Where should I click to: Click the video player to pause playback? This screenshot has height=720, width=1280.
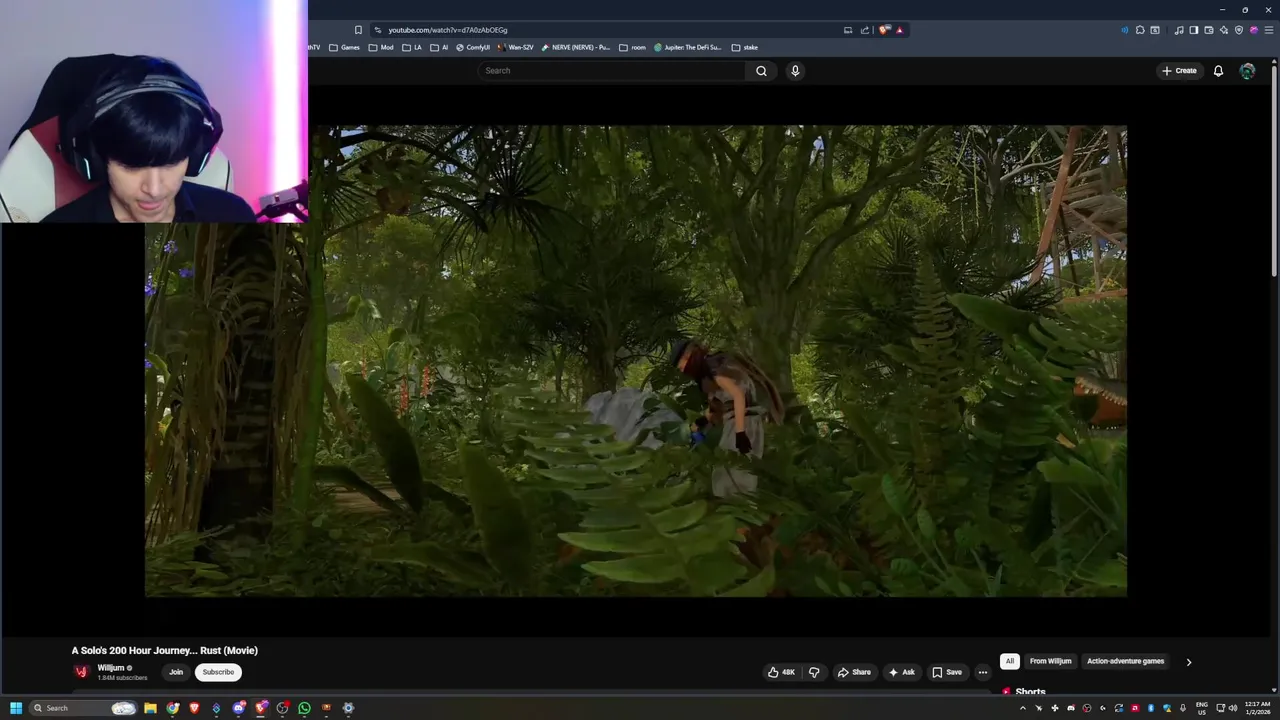(x=636, y=361)
